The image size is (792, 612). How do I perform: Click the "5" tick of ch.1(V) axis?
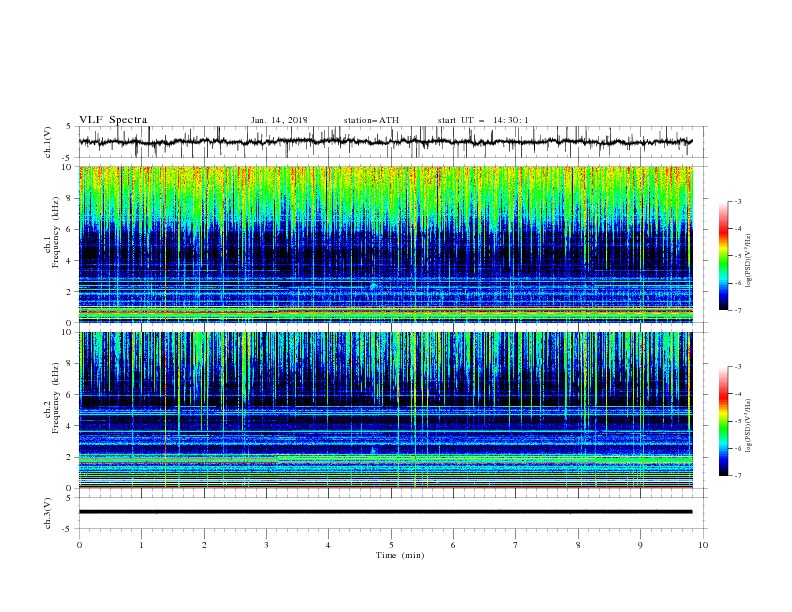(x=70, y=127)
